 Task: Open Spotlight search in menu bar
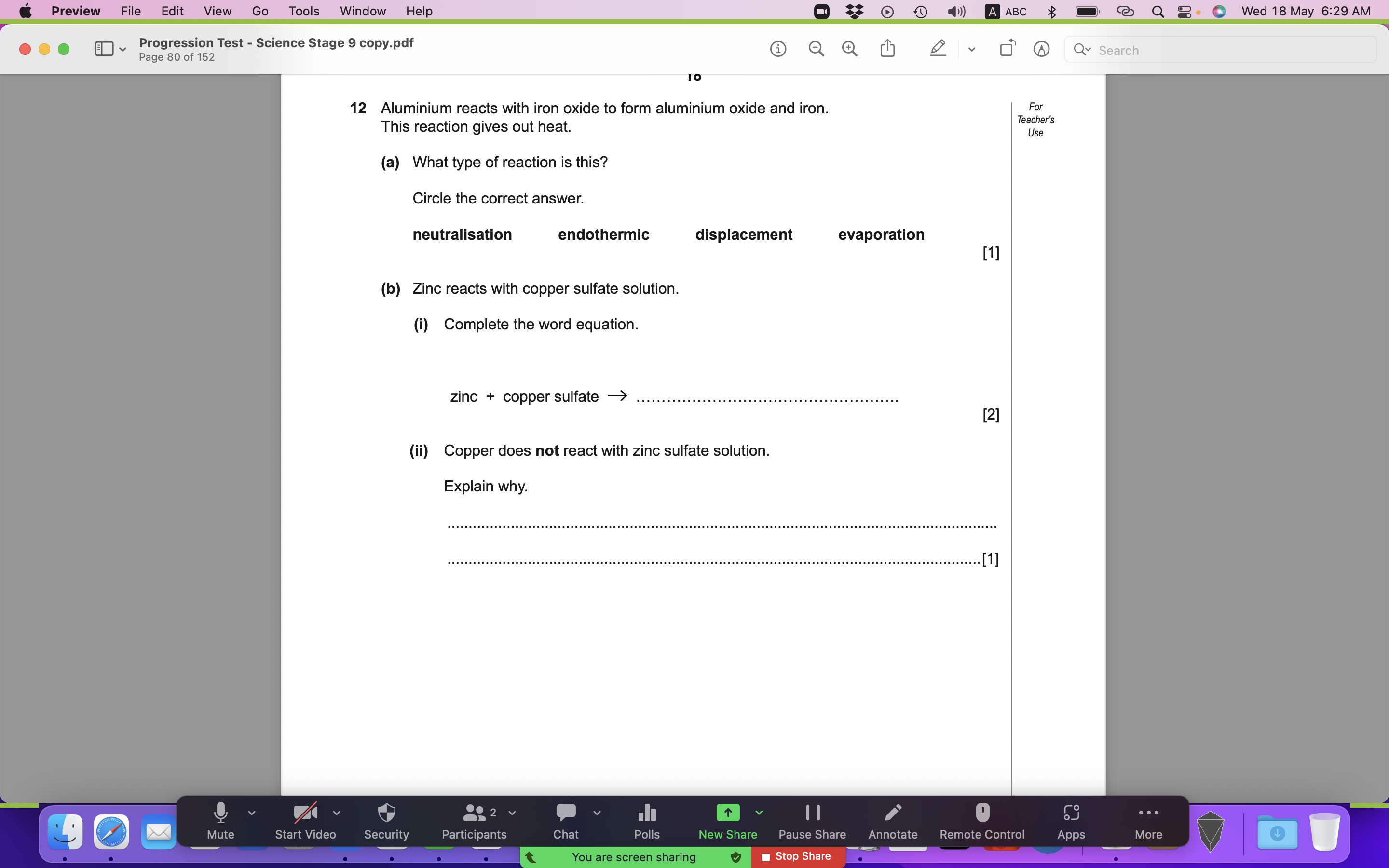click(1157, 12)
